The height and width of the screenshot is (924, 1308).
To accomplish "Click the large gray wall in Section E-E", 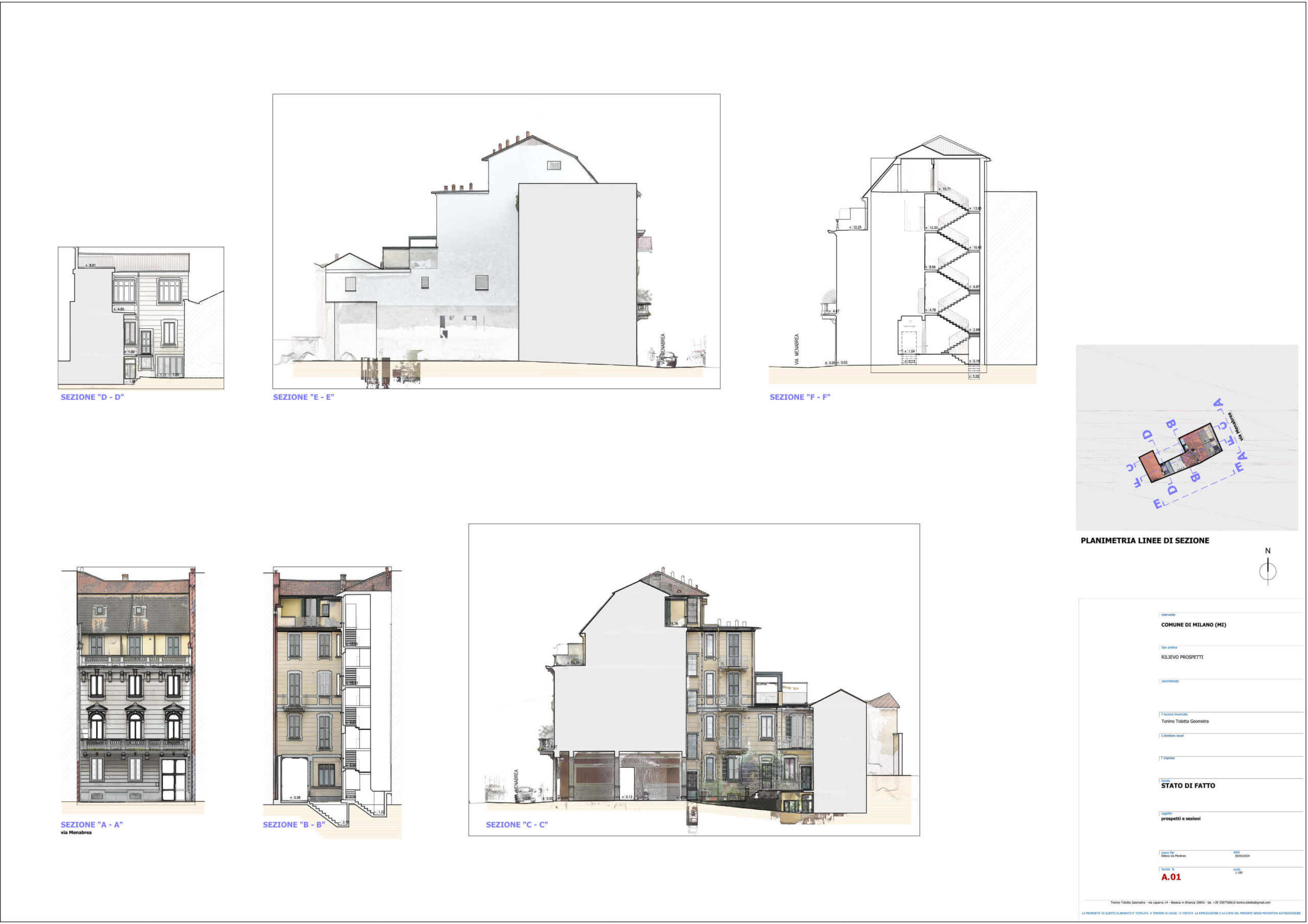I will pyautogui.click(x=577, y=273).
